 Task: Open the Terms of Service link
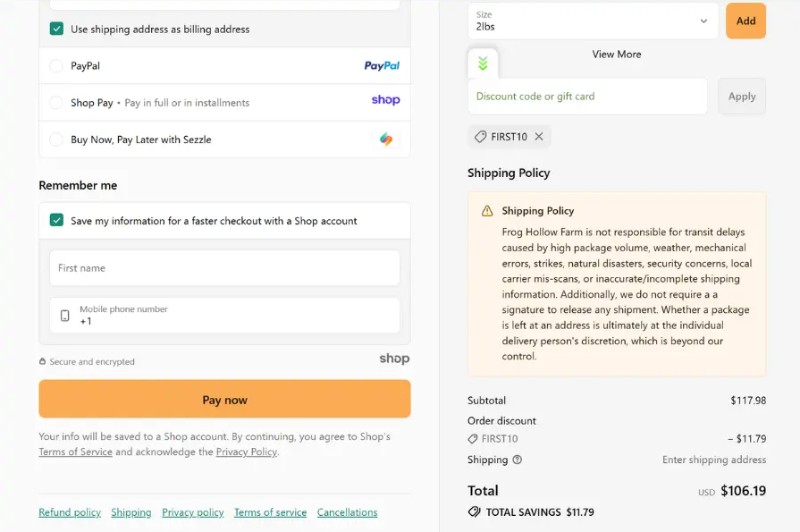click(x=76, y=452)
